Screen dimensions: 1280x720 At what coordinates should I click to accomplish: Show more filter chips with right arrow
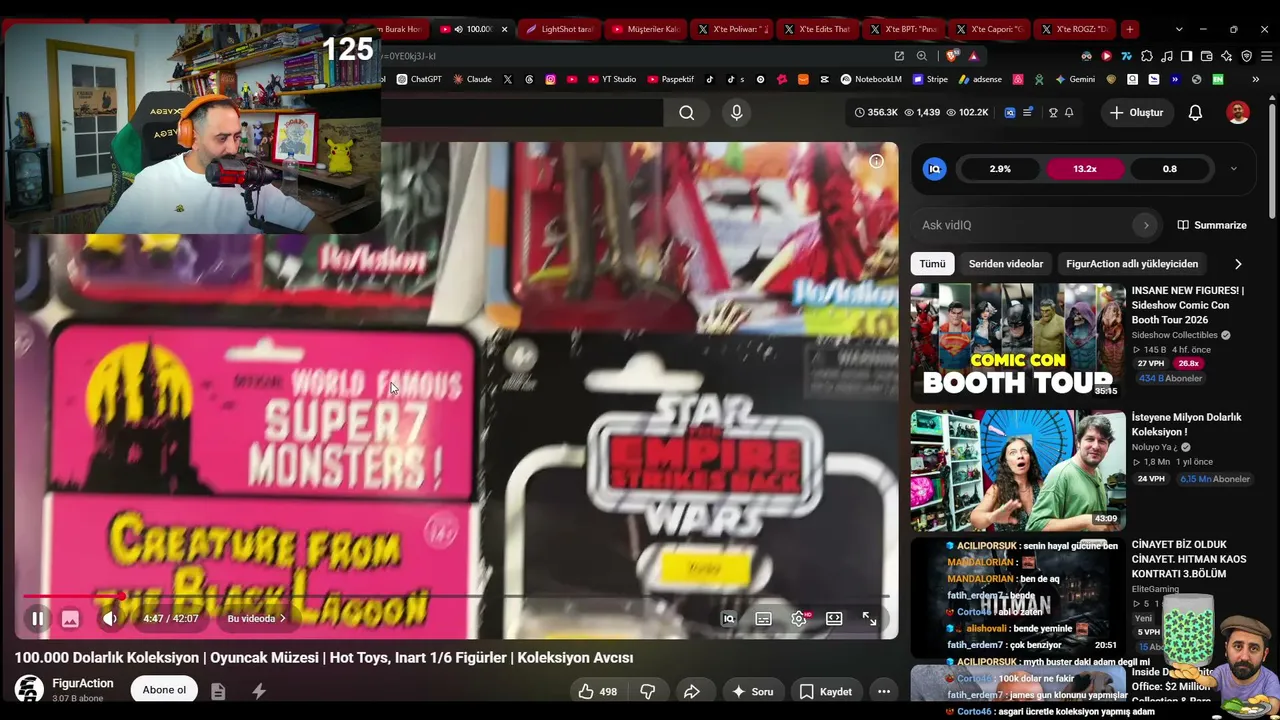pyautogui.click(x=1238, y=264)
